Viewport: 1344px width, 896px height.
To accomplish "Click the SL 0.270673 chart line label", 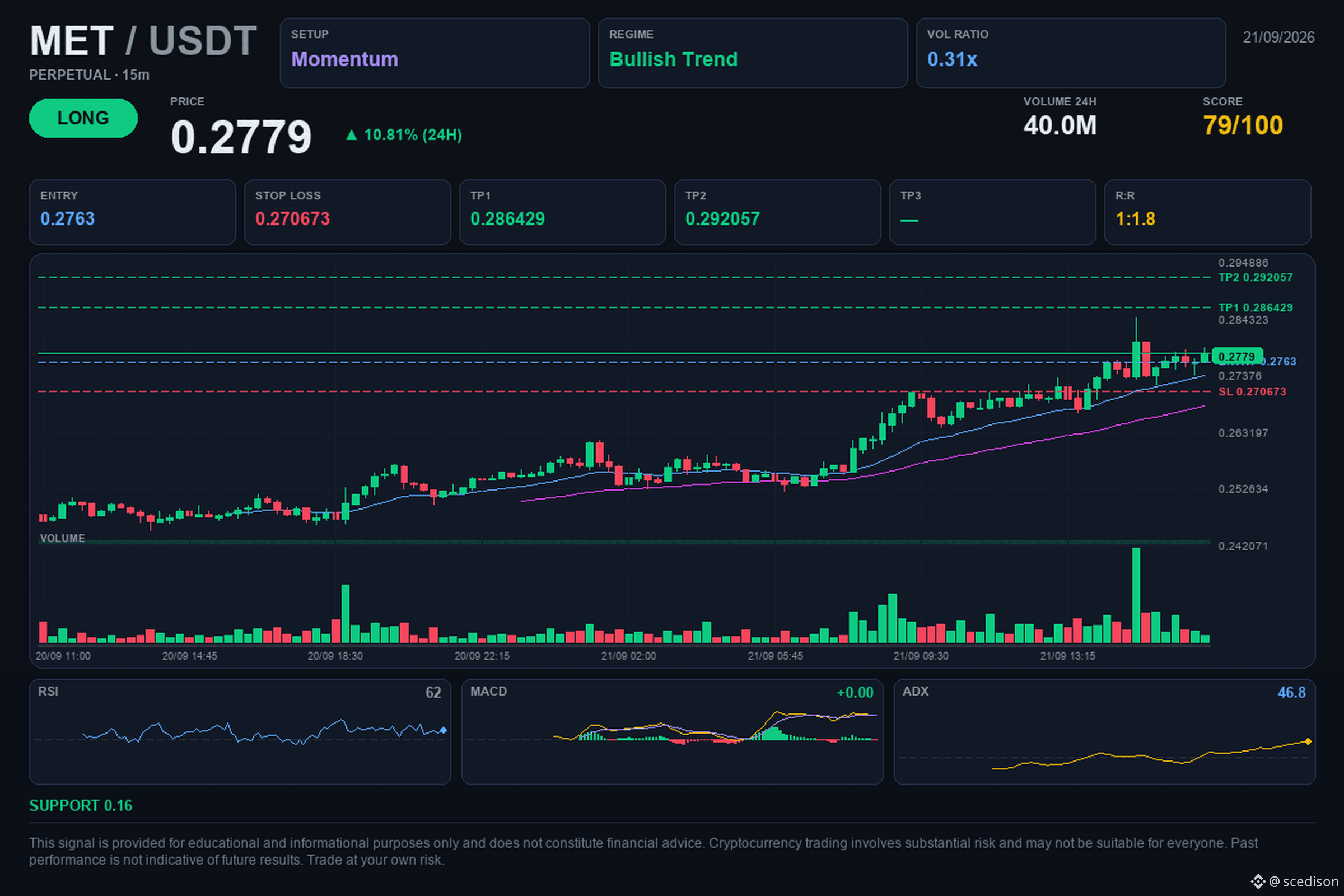I will click(1252, 391).
